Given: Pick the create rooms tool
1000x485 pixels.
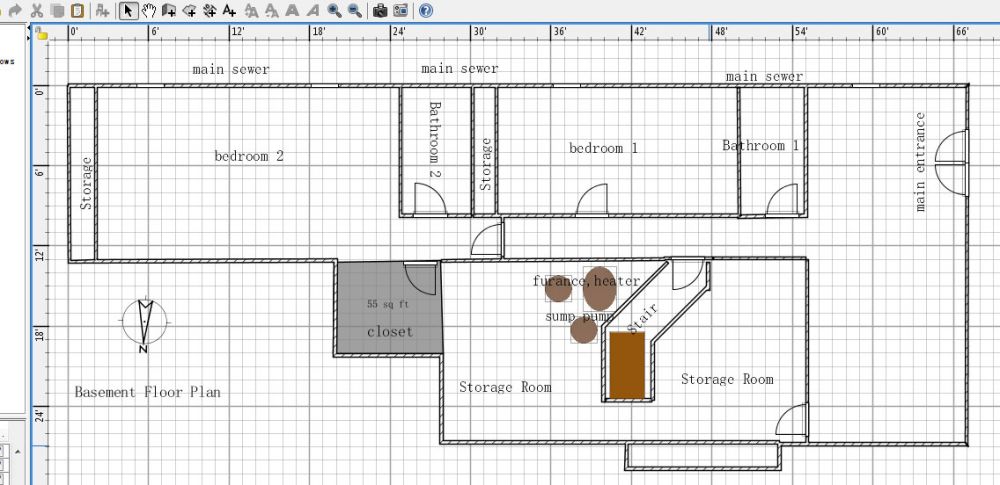Looking at the screenshot, I should click(x=188, y=11).
